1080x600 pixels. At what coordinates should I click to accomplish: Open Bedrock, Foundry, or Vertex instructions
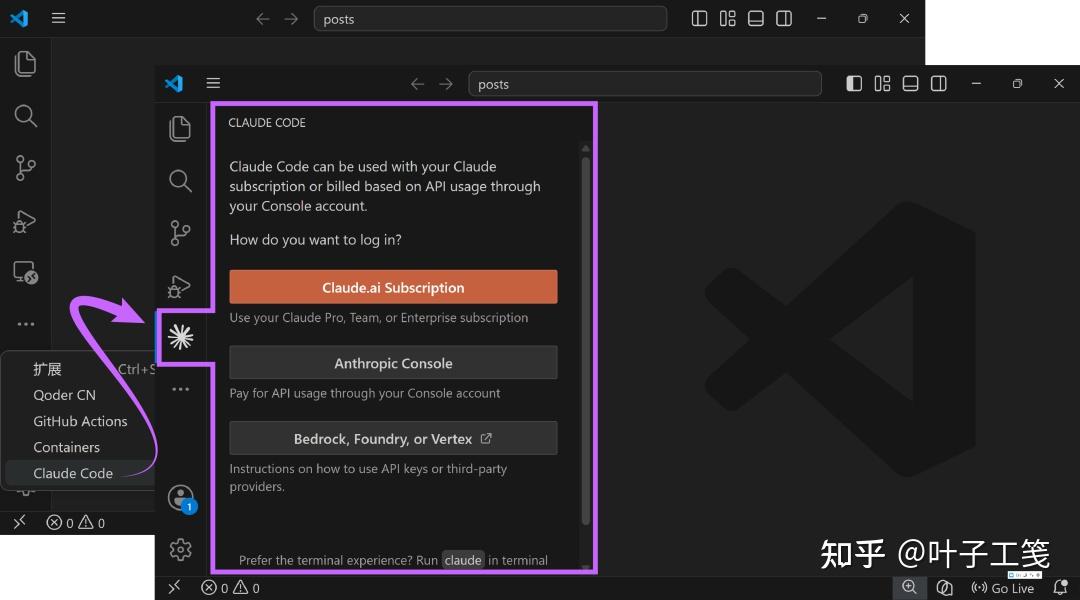coord(393,439)
